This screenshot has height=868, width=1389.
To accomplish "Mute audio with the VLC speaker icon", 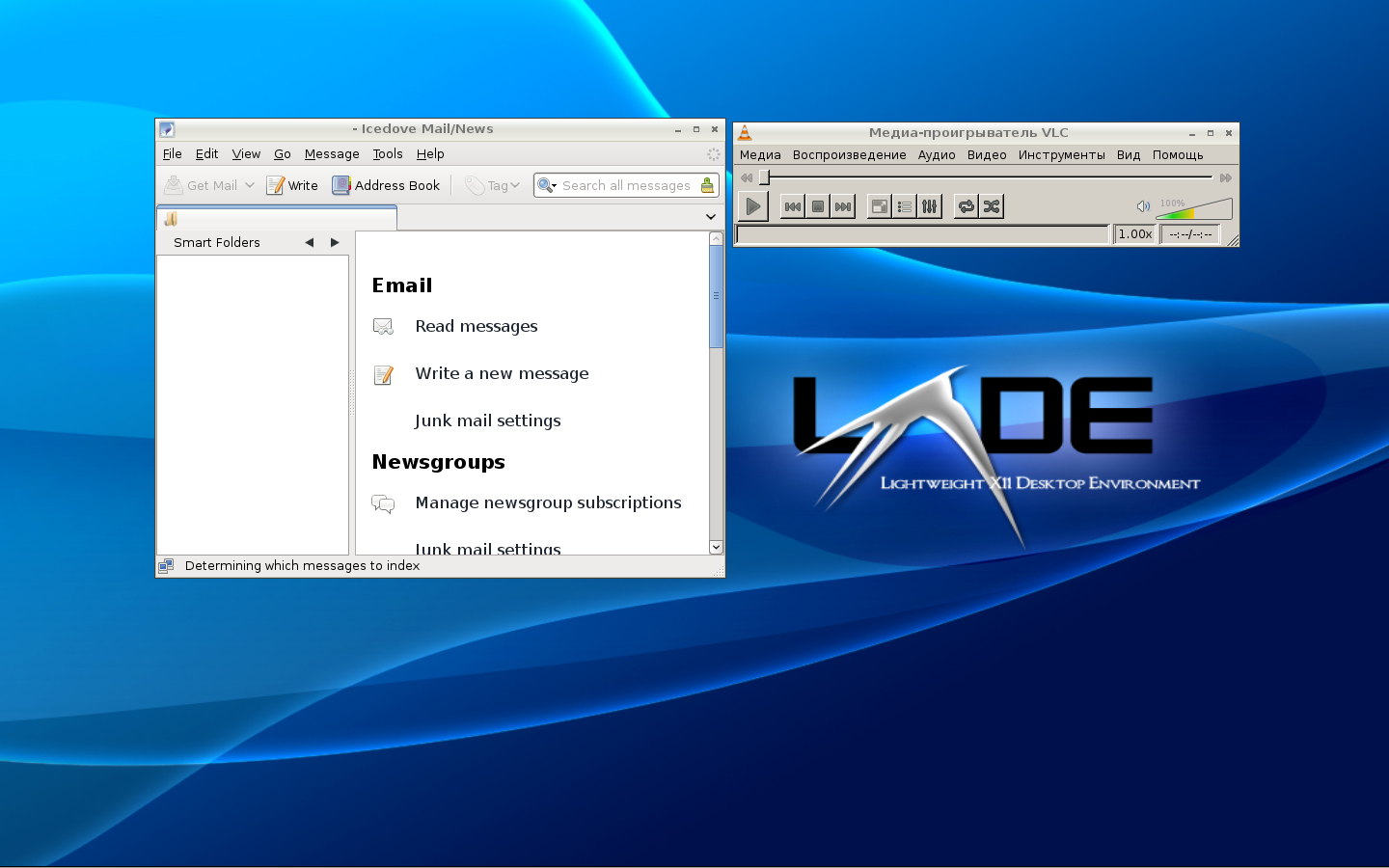I will coord(1143,206).
